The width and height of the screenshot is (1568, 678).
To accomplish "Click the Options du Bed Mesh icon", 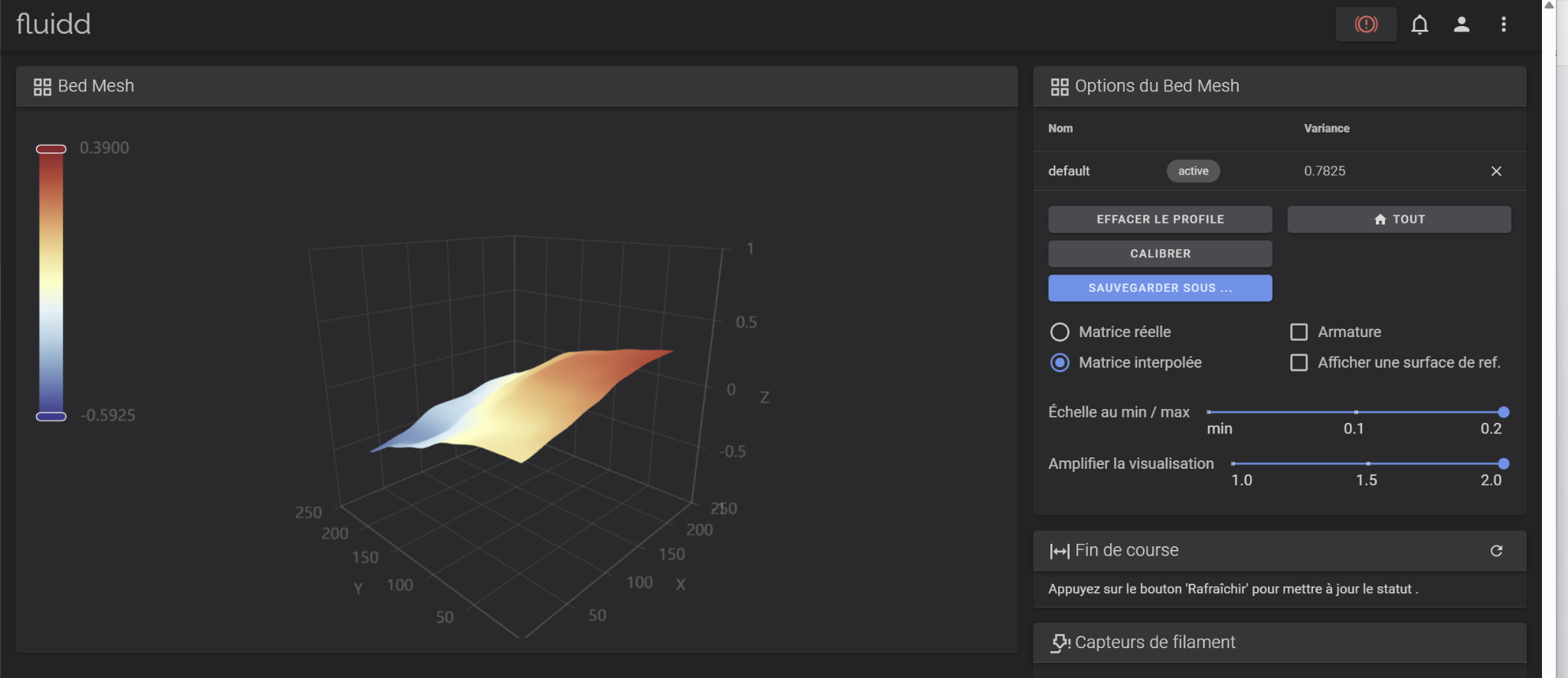I will coord(1060,87).
